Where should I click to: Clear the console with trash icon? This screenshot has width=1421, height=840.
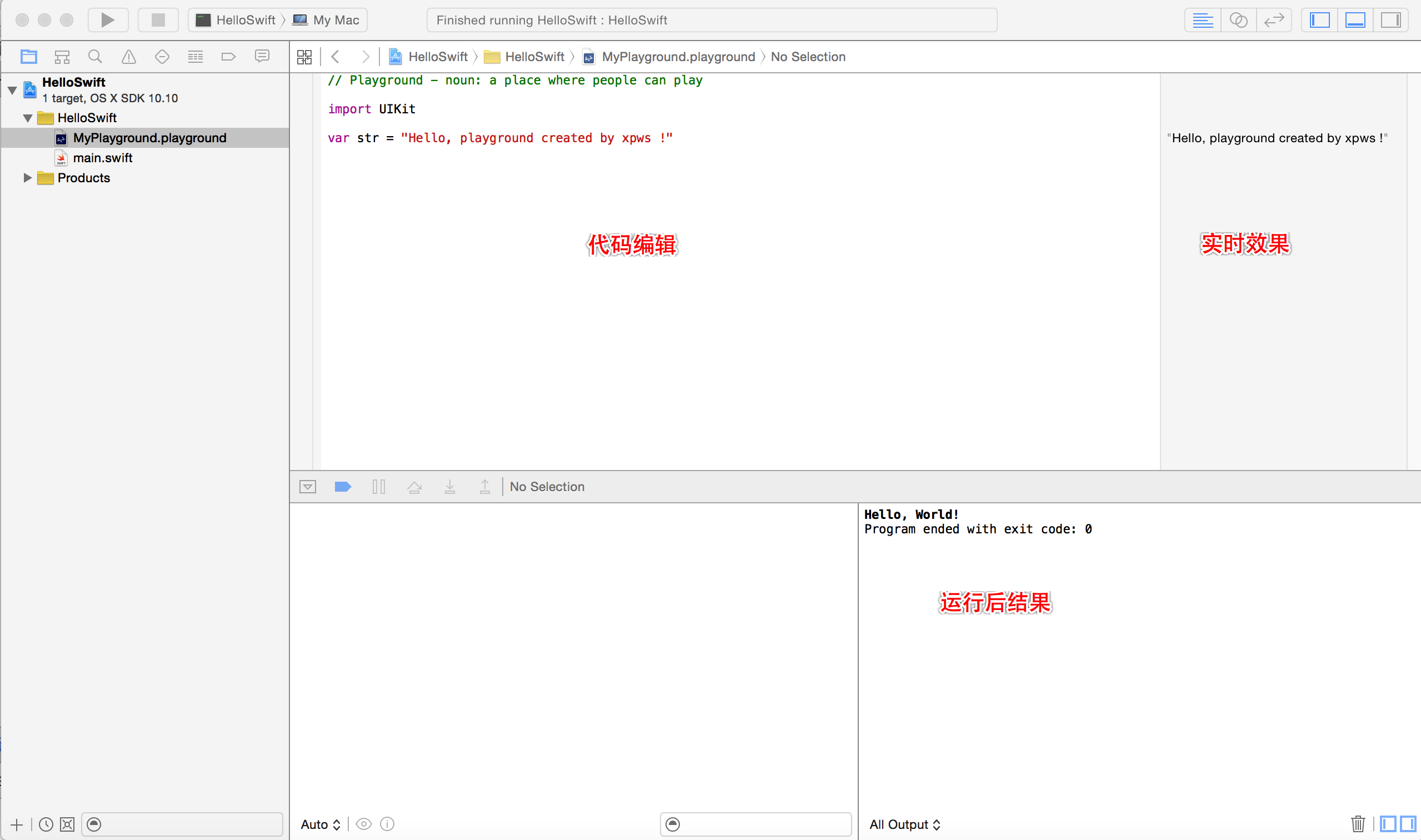click(x=1358, y=824)
